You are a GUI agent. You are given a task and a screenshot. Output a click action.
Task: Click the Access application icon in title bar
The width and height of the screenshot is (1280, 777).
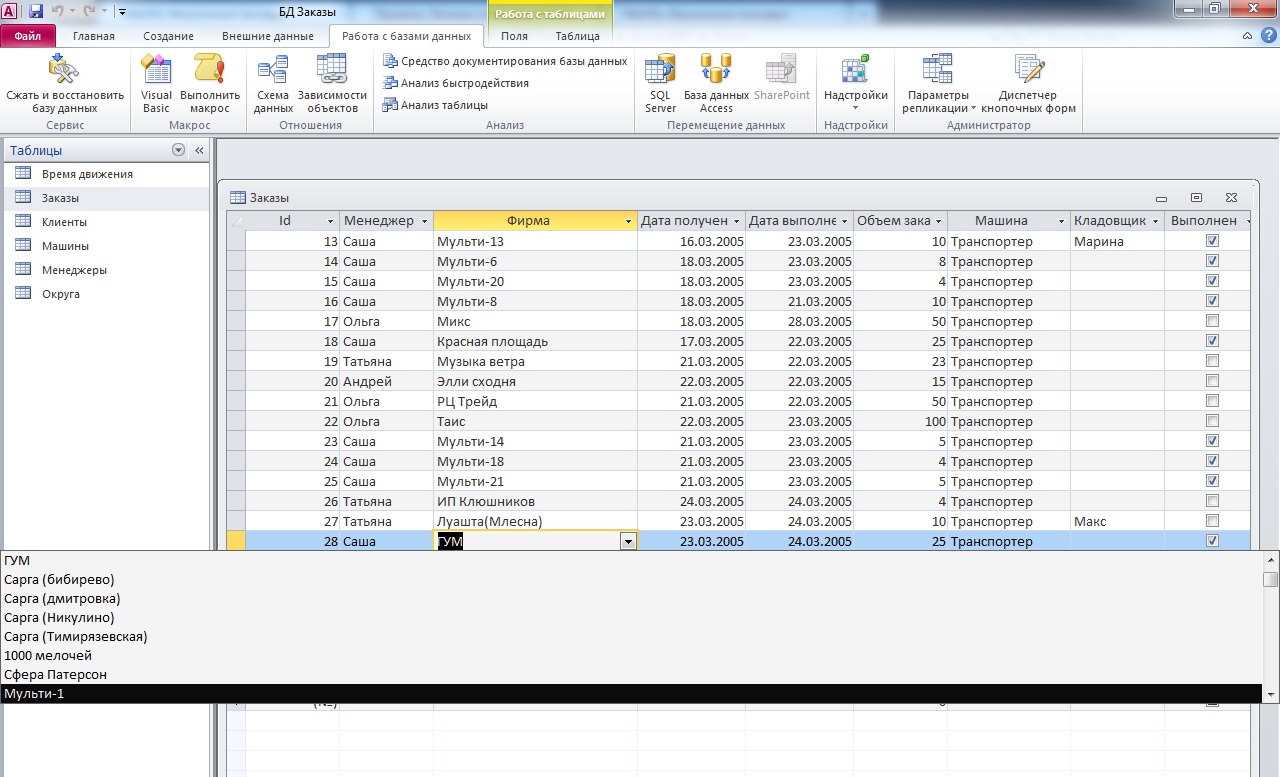coord(10,11)
